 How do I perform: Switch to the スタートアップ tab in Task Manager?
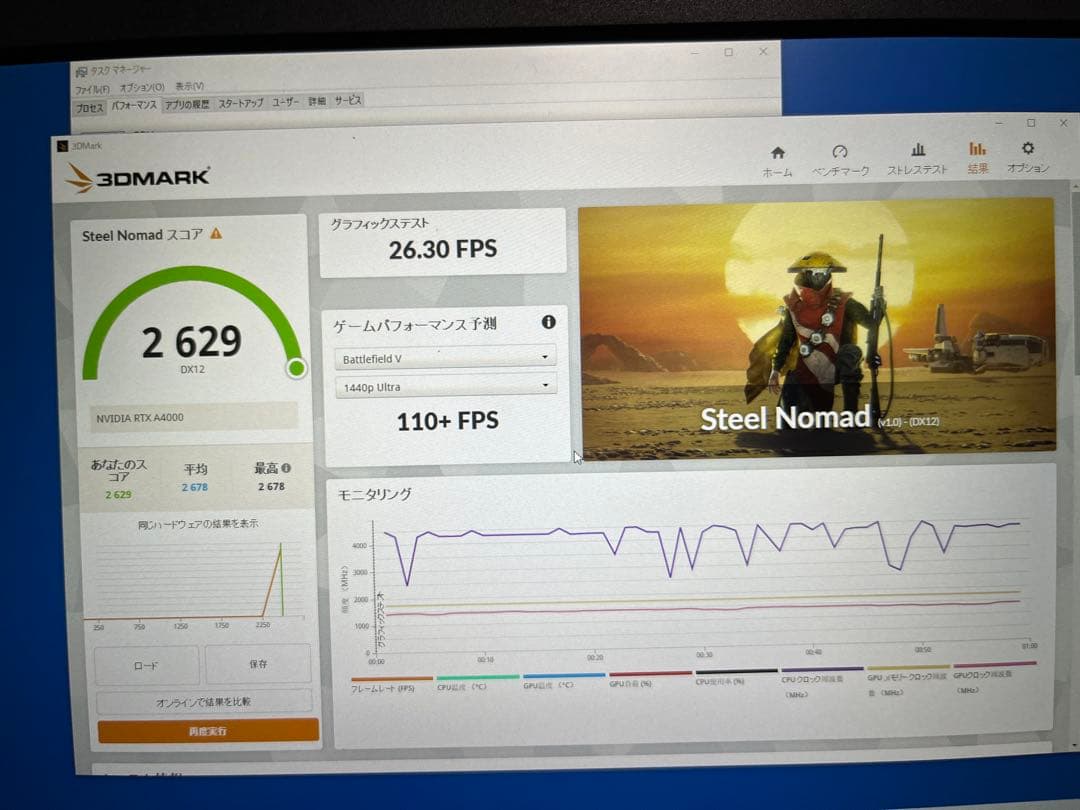(x=241, y=103)
